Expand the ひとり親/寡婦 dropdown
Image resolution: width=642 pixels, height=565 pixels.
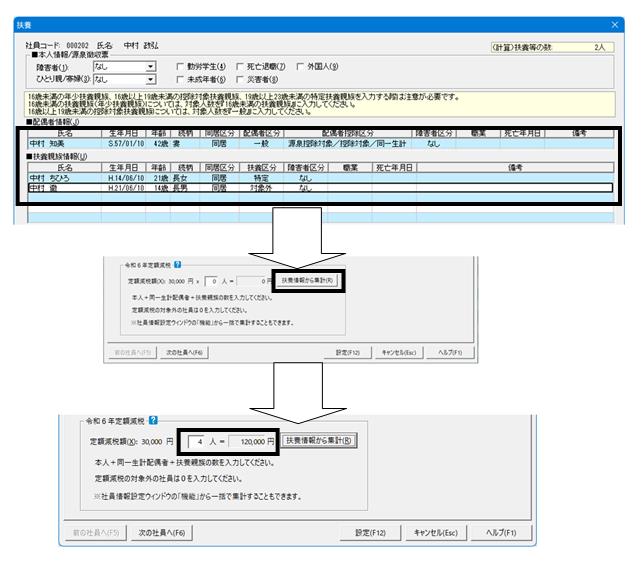[151, 79]
